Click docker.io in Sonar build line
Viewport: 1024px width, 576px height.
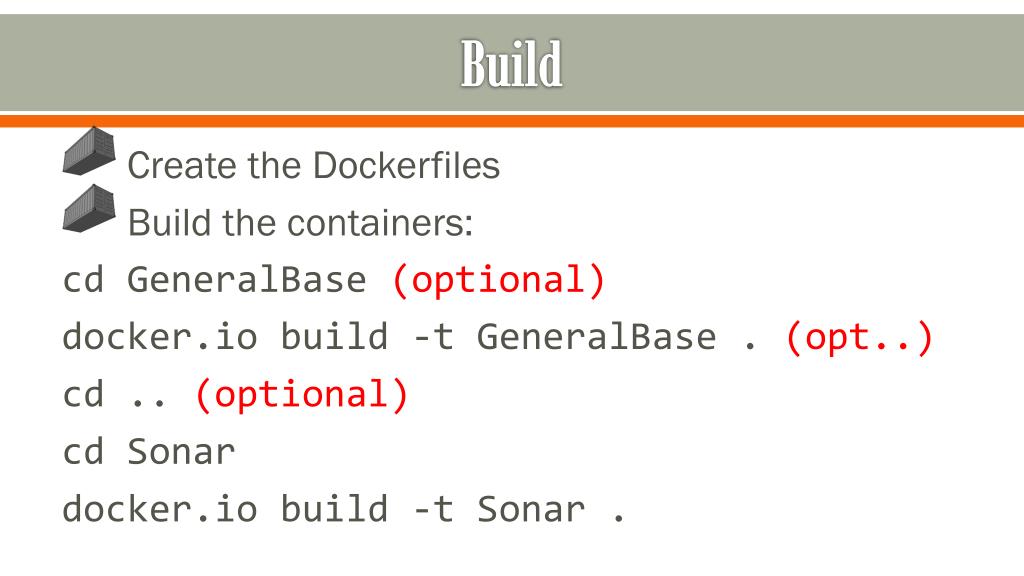click(160, 509)
